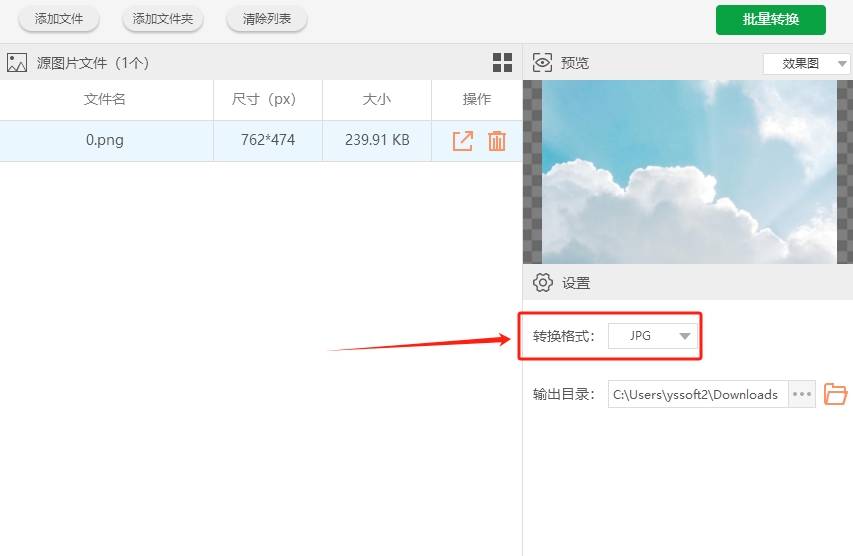This screenshot has height=556, width=853.
Task: Open the 效果图 preview mode dropdown
Action: (x=806, y=64)
